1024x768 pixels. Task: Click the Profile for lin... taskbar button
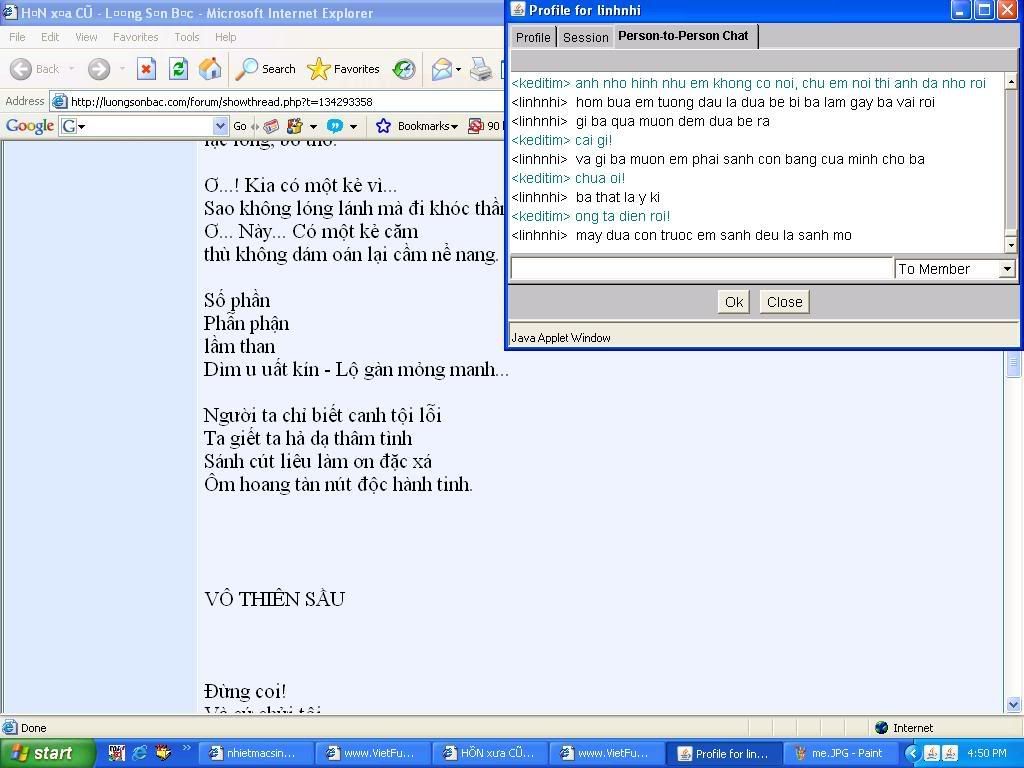pyautogui.click(x=724, y=753)
